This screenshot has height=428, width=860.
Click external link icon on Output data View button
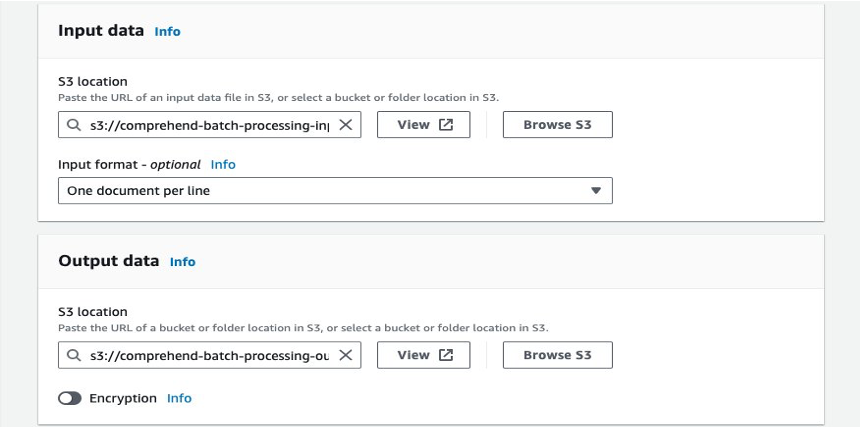446,355
